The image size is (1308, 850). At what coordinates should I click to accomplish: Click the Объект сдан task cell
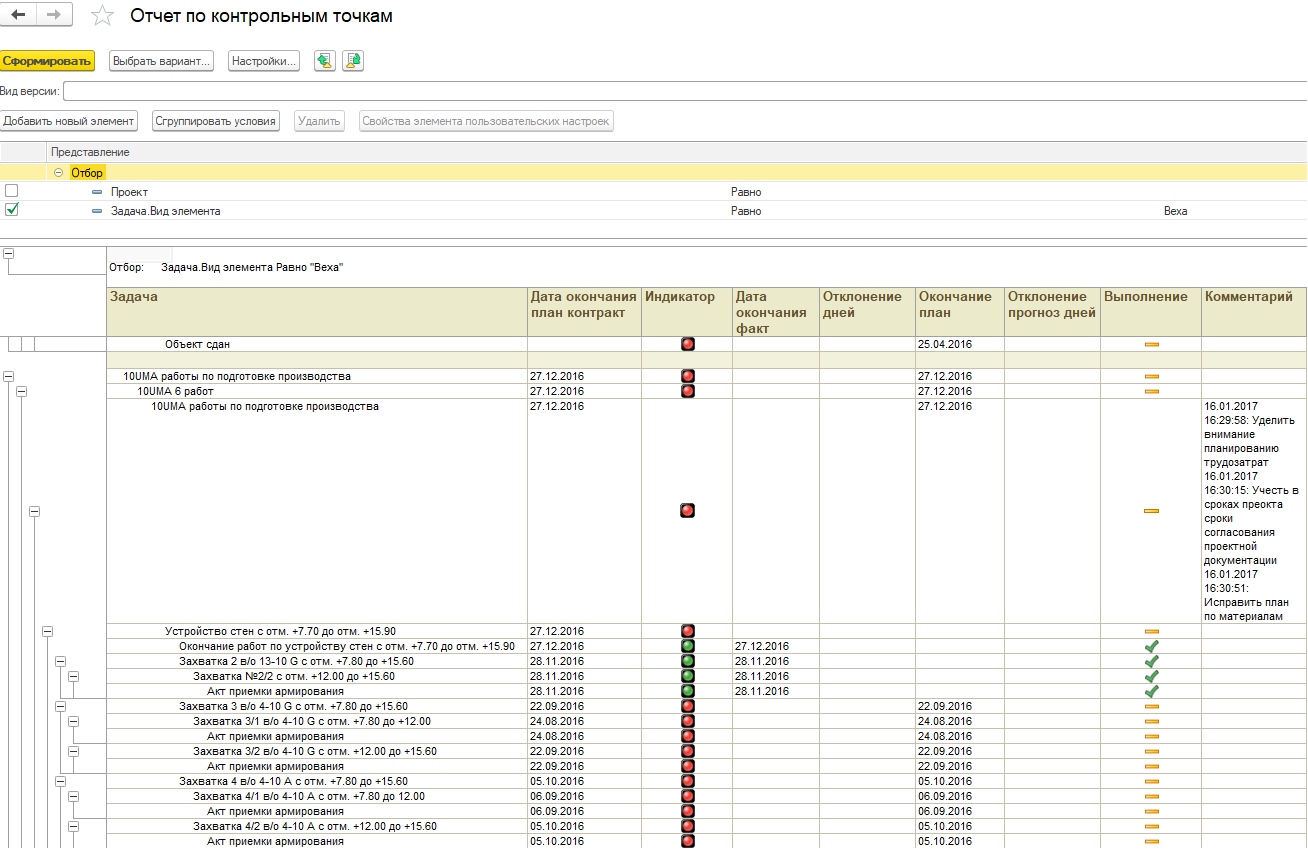pyautogui.click(x=317, y=344)
